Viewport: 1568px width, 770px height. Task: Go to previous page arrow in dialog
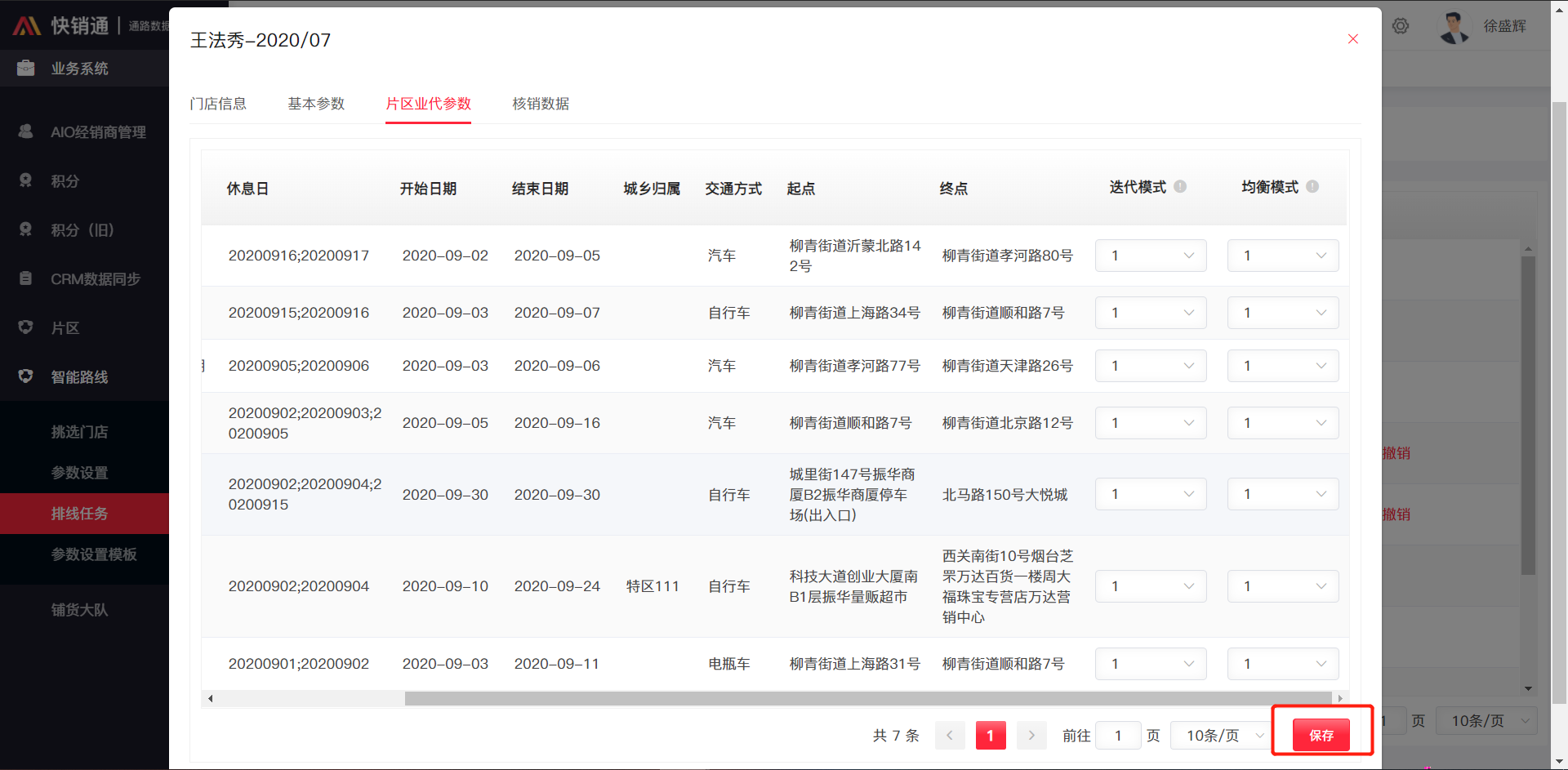pos(950,736)
